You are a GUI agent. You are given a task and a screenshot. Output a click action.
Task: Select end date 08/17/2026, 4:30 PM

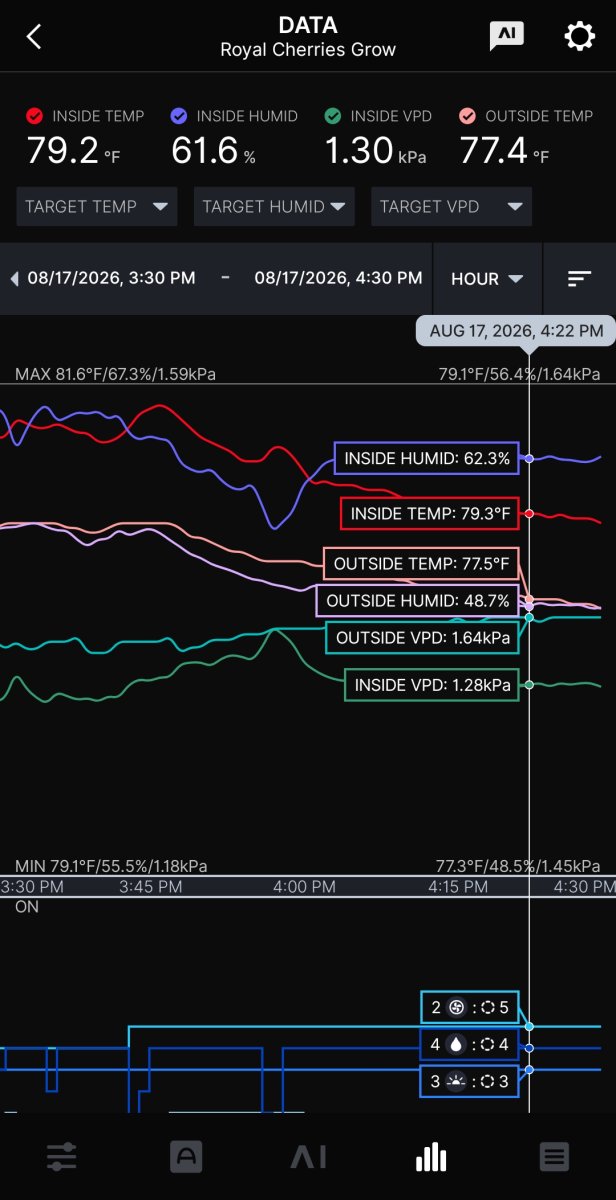[x=338, y=278]
